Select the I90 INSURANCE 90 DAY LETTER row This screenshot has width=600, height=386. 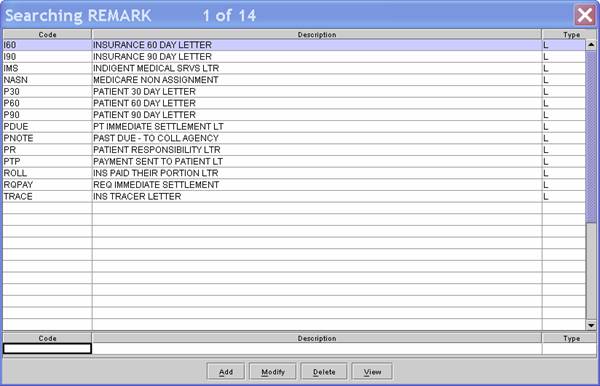pyautogui.click(x=294, y=57)
